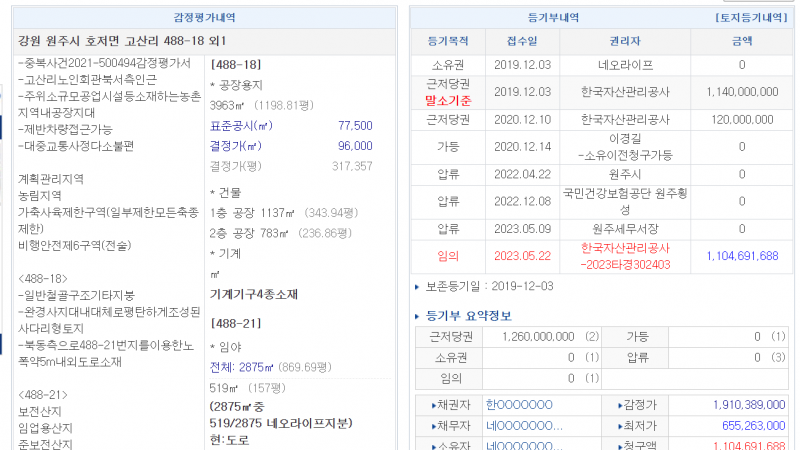The height and width of the screenshot is (450, 800).
Task: Click arrow icon beside 등기부 요약정보
Action: pyautogui.click(x=417, y=316)
